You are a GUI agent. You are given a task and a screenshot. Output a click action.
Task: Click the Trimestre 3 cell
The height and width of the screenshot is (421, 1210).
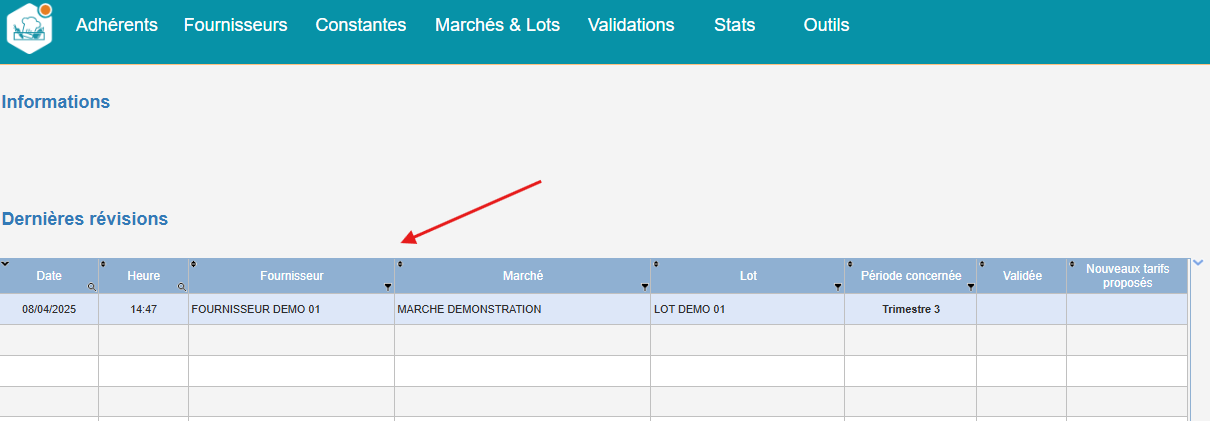point(911,309)
